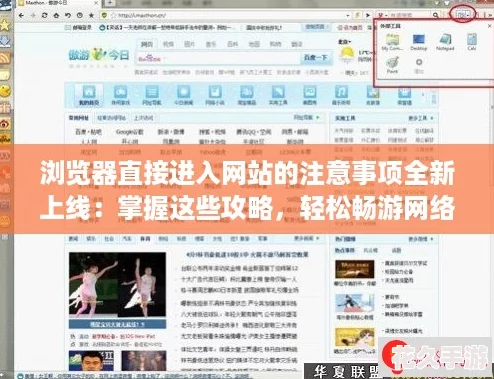The image size is (494, 379).
Task: Click the Refresh page icon in toolbar
Action: click(x=44, y=15)
